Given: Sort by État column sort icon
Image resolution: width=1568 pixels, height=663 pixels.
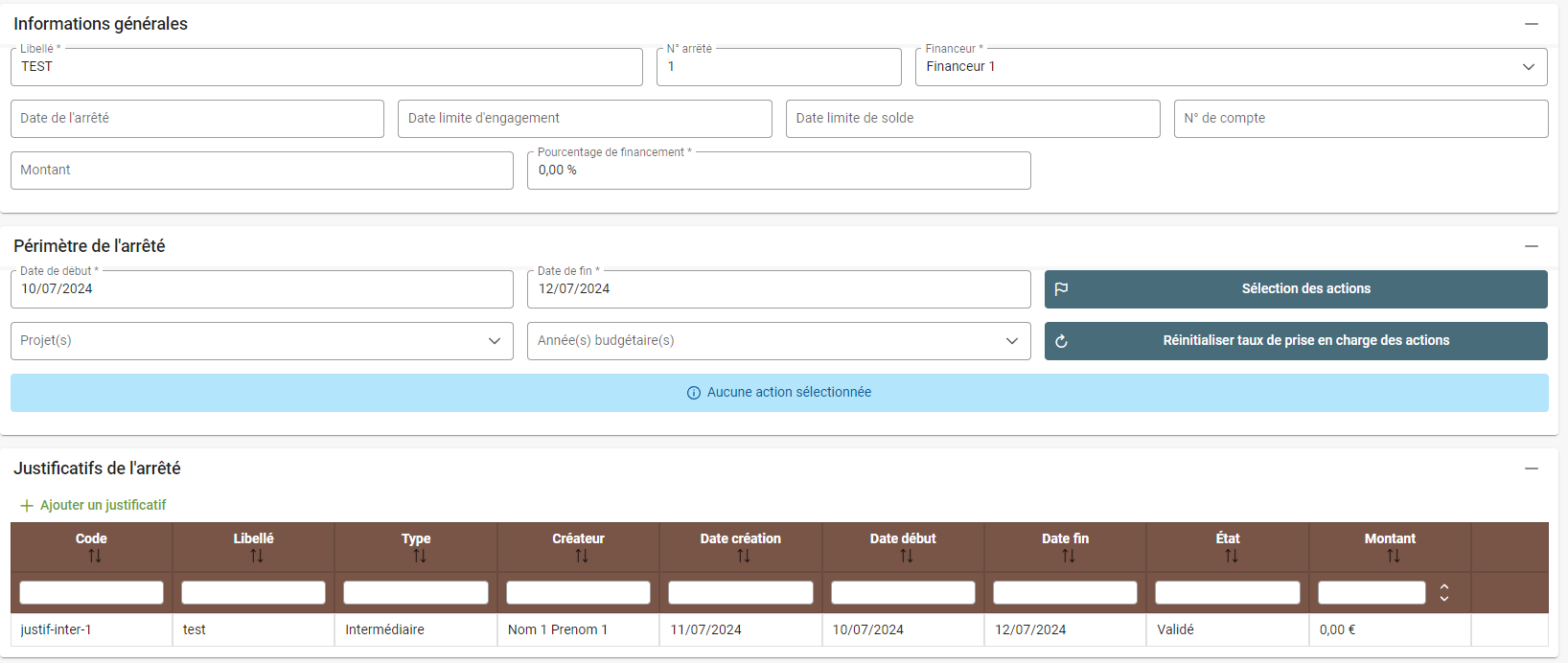Looking at the screenshot, I should (x=1231, y=556).
